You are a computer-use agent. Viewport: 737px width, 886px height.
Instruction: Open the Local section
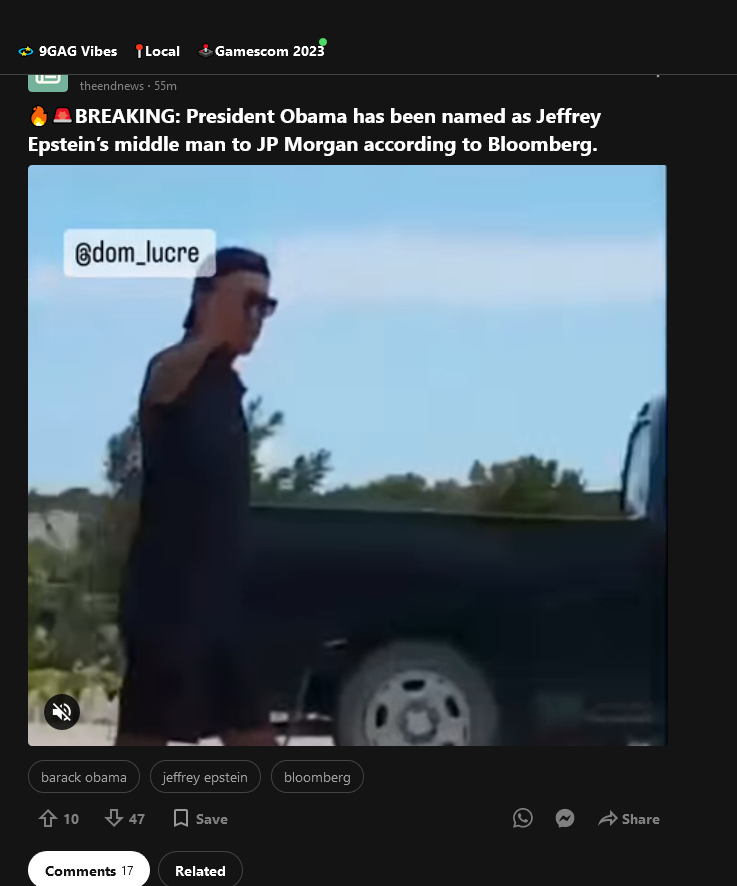click(158, 51)
